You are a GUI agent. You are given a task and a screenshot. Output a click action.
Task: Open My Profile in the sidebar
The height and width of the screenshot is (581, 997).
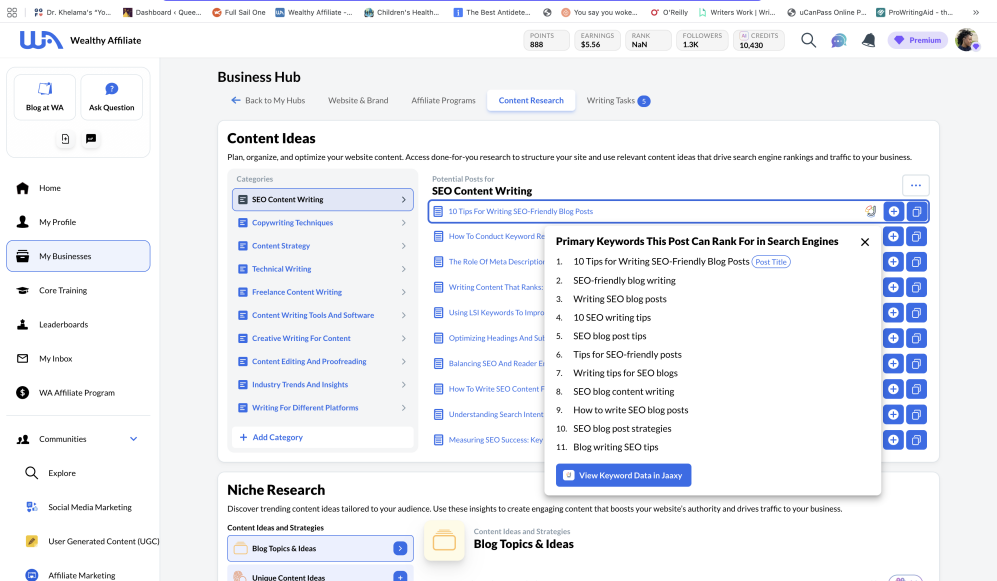pyautogui.click(x=78, y=222)
